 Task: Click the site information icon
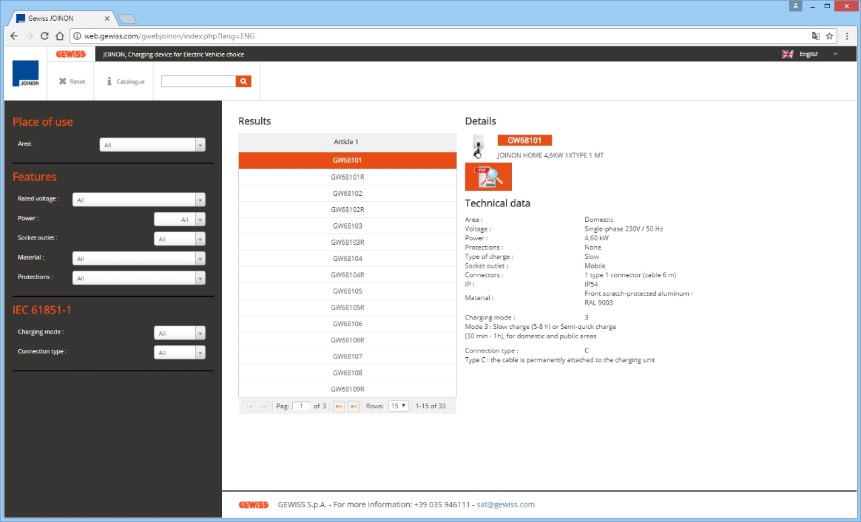[77, 36]
